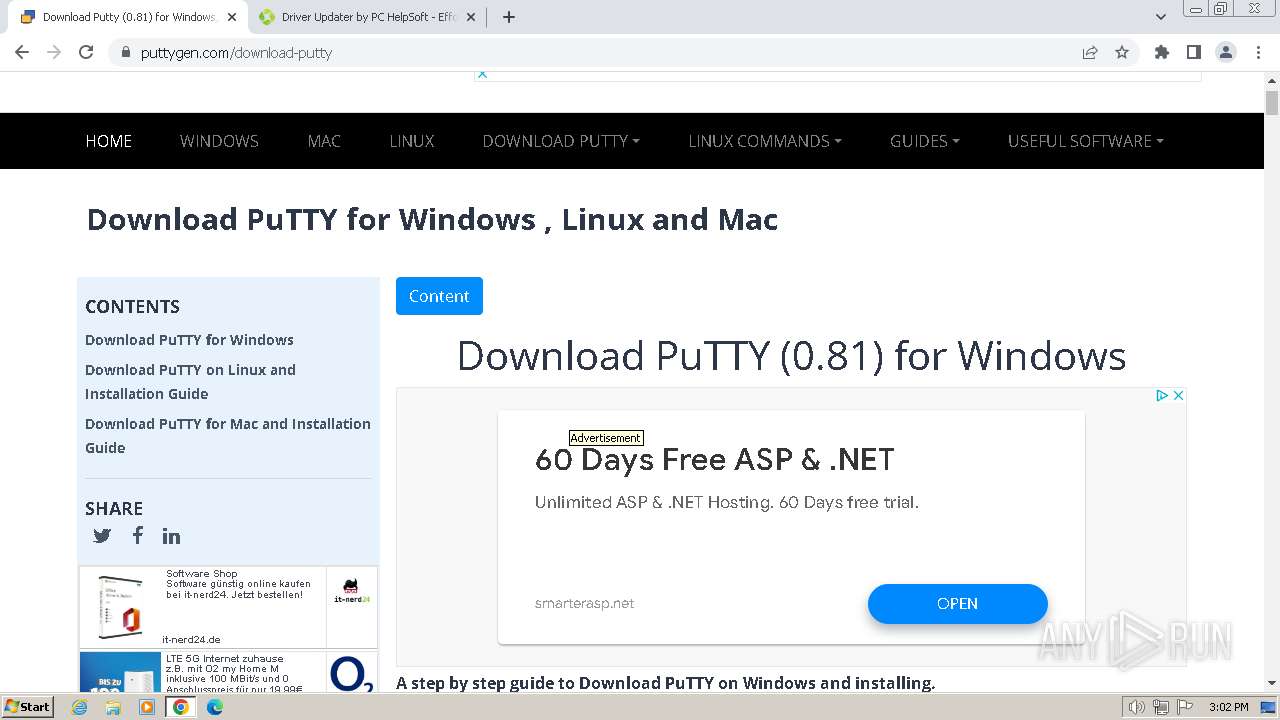1280x720 pixels.
Task: Expand the Guides nav dropdown
Action: click(925, 141)
